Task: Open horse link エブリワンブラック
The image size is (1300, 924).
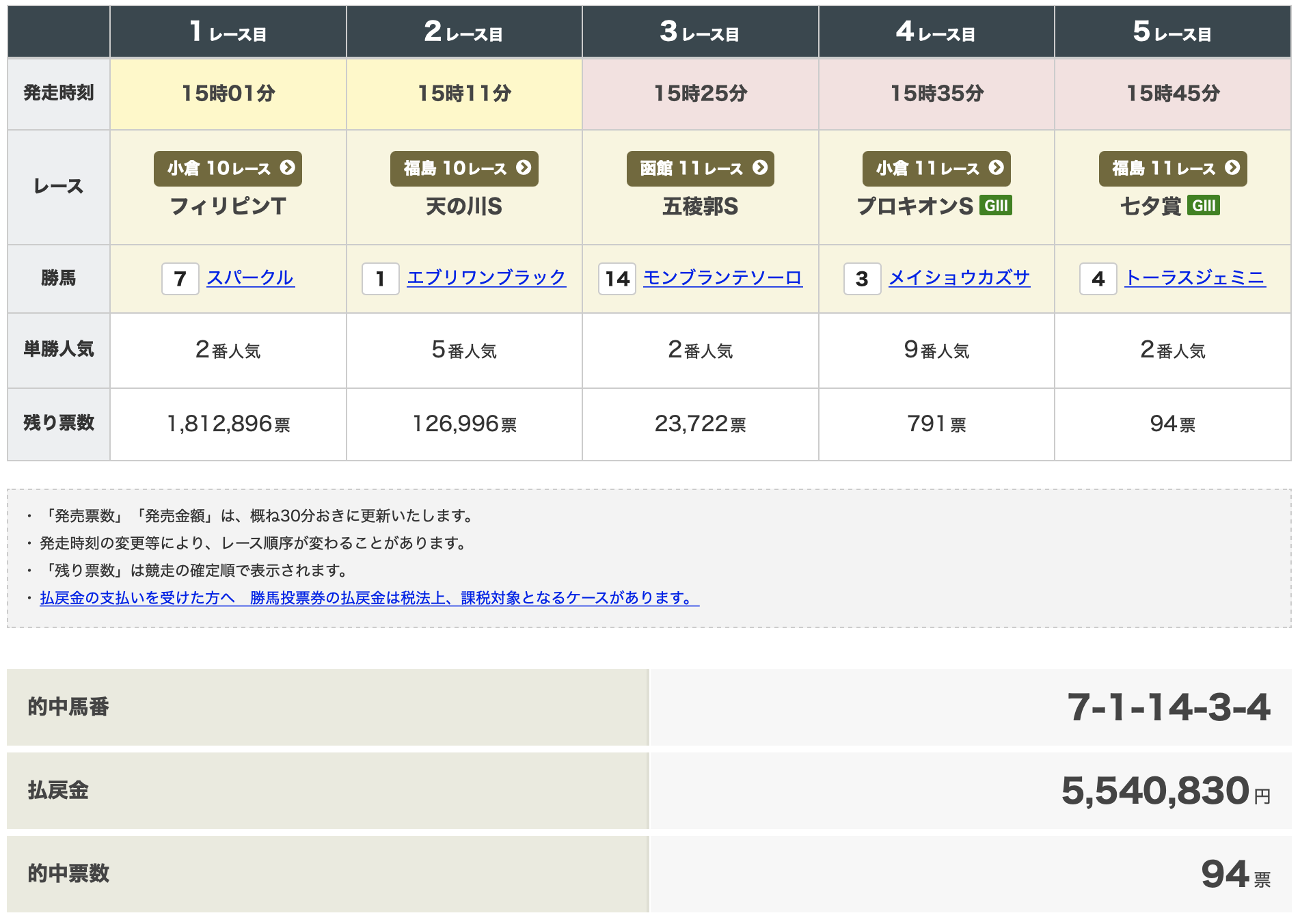Action: click(486, 277)
